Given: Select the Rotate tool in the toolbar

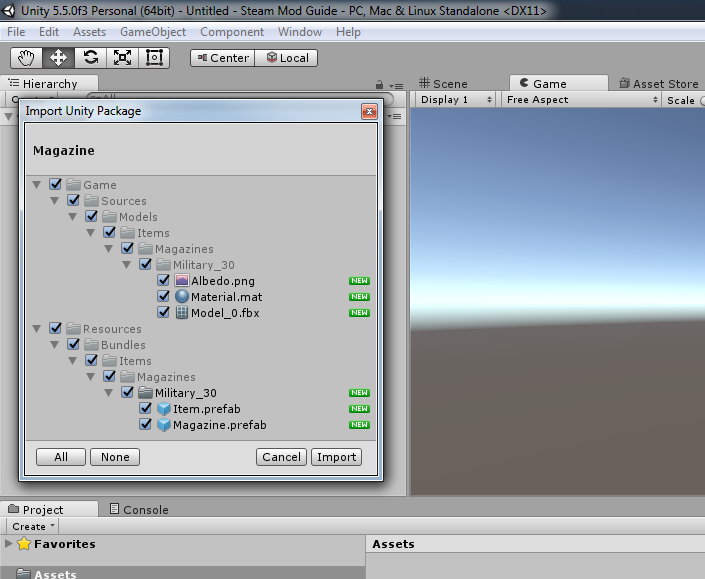Looking at the screenshot, I should click(90, 58).
